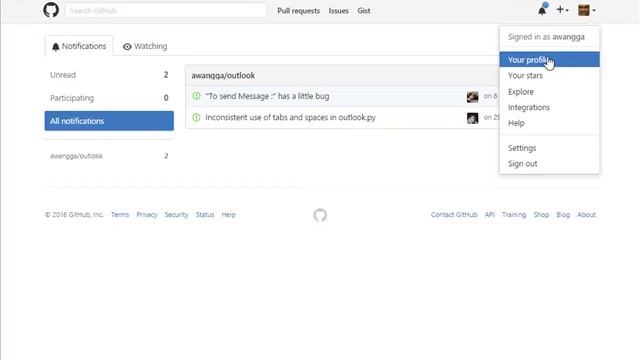The height and width of the screenshot is (360, 640).
Task: Open API footer link
Action: (489, 215)
